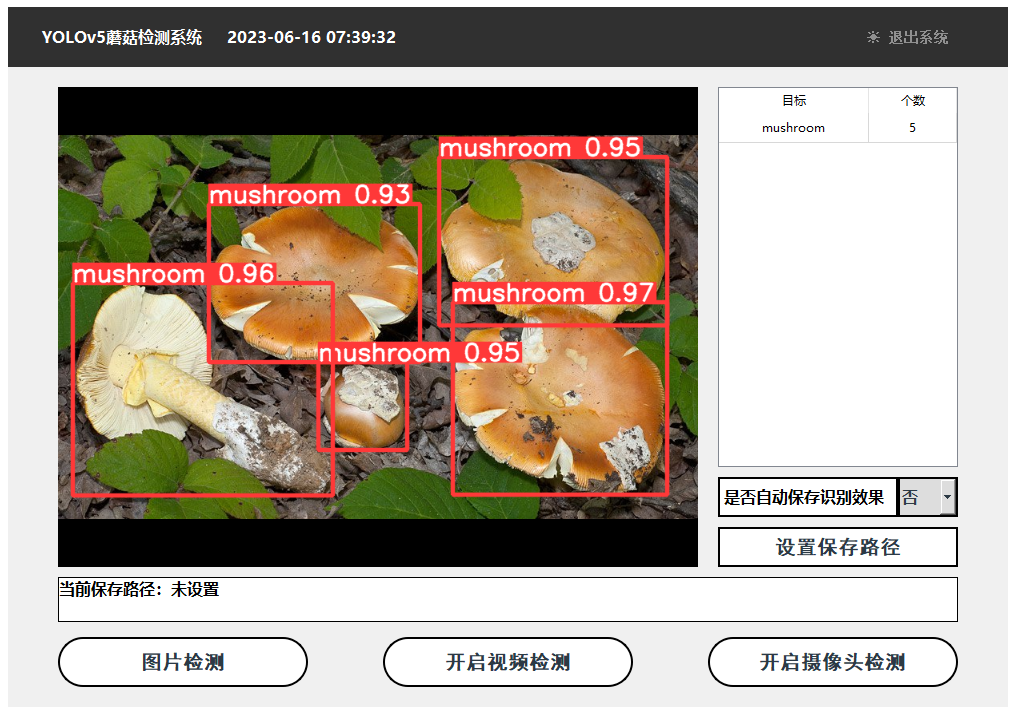
Task: Click the sun icon beside 退出系统
Action: pos(873,38)
